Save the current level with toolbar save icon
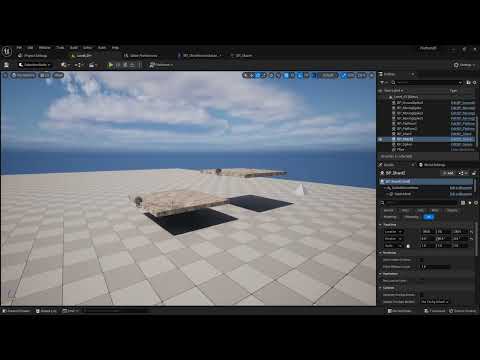Viewport: 480px width, 360px height. click(6, 65)
